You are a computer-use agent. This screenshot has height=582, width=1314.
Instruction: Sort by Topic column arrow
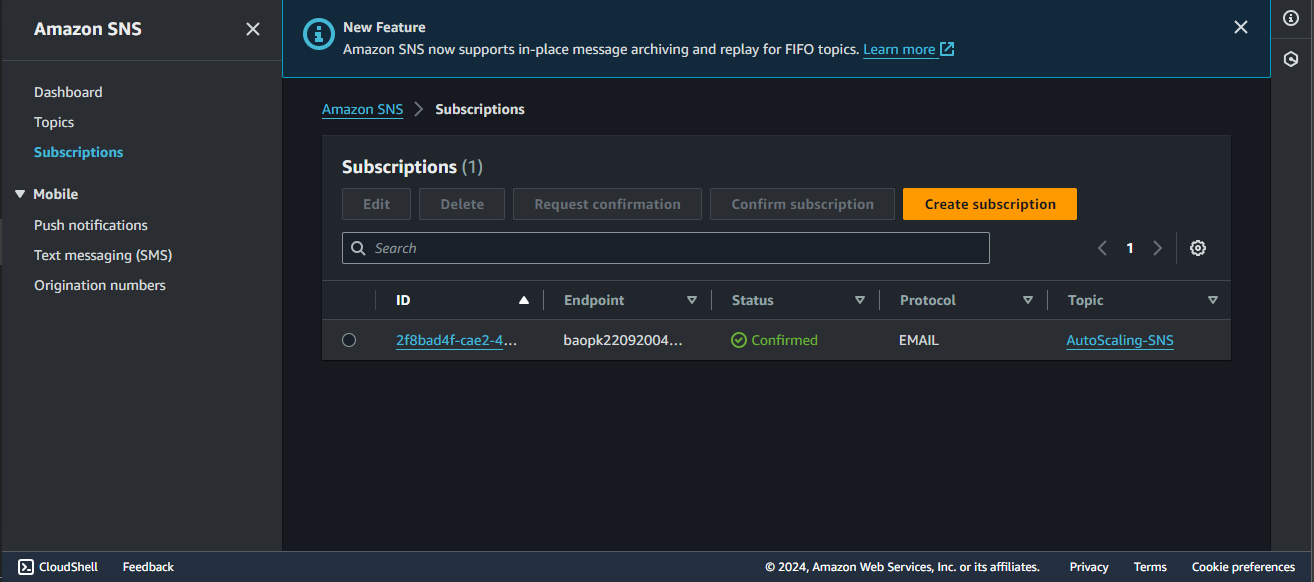[1213, 300]
